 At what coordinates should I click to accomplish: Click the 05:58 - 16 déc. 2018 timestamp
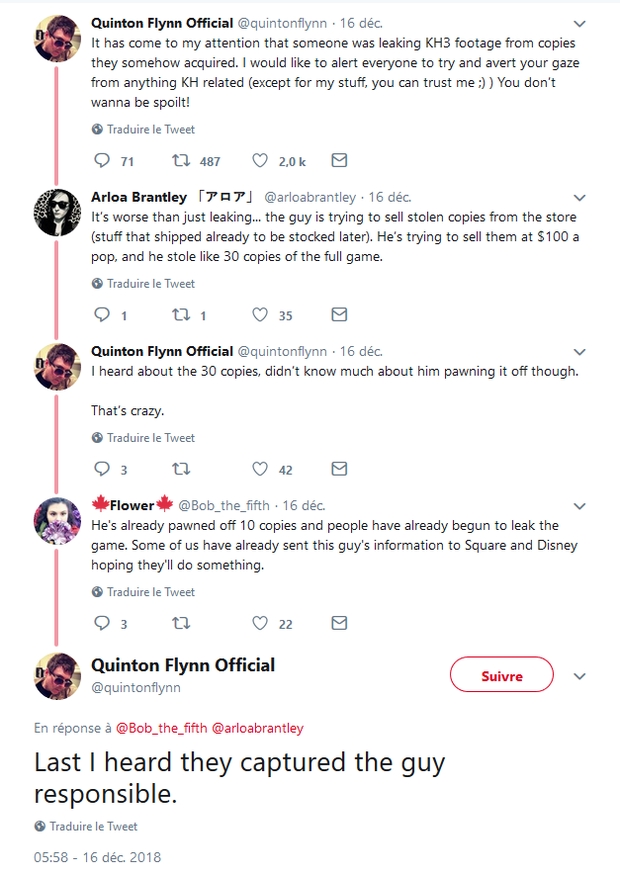(x=97, y=857)
